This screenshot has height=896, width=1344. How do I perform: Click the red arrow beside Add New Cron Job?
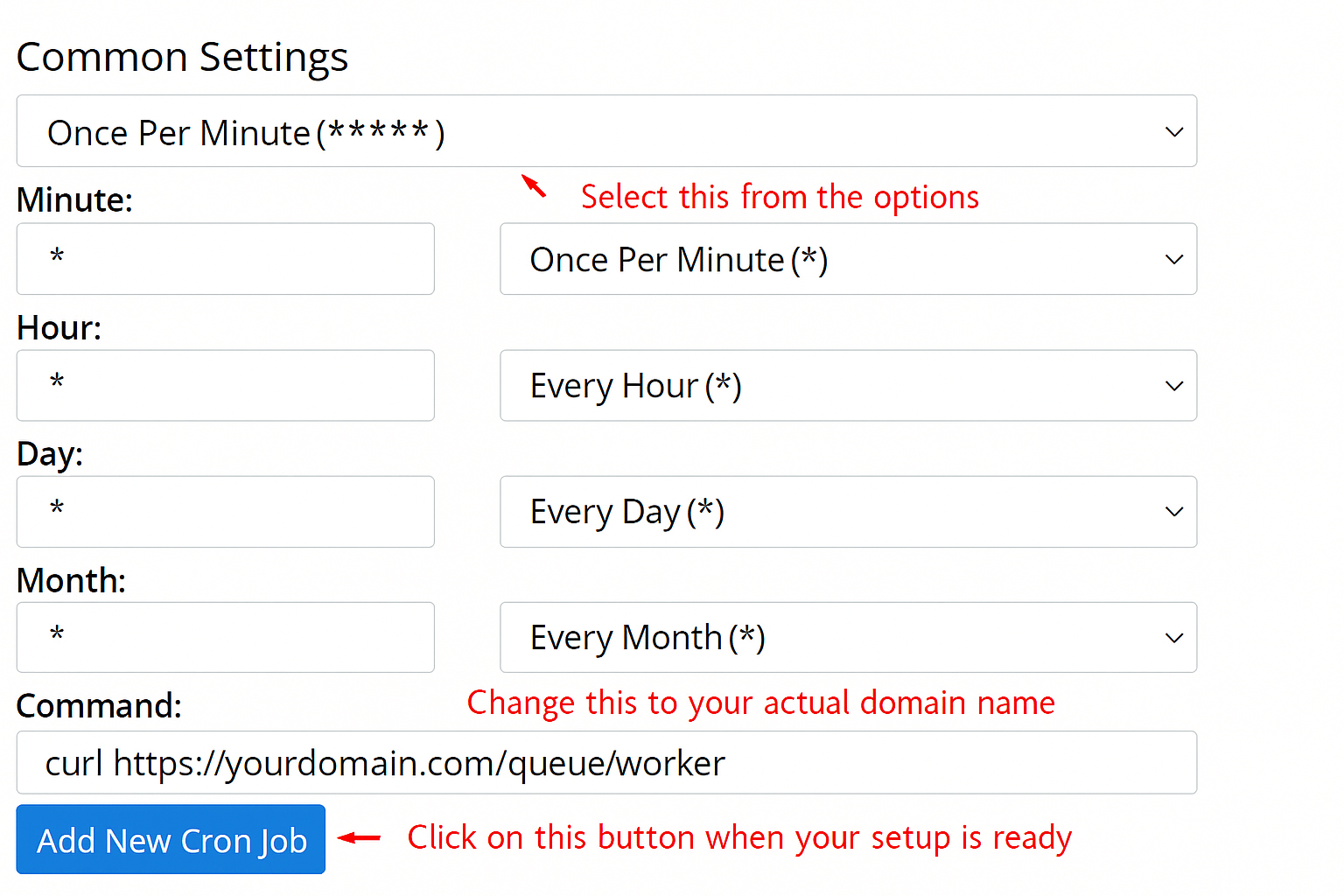[360, 838]
